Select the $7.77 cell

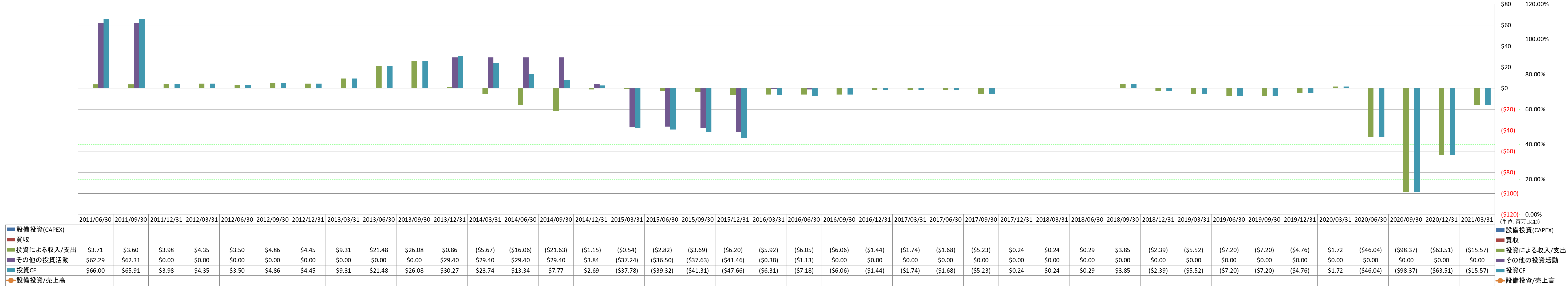coord(556,270)
